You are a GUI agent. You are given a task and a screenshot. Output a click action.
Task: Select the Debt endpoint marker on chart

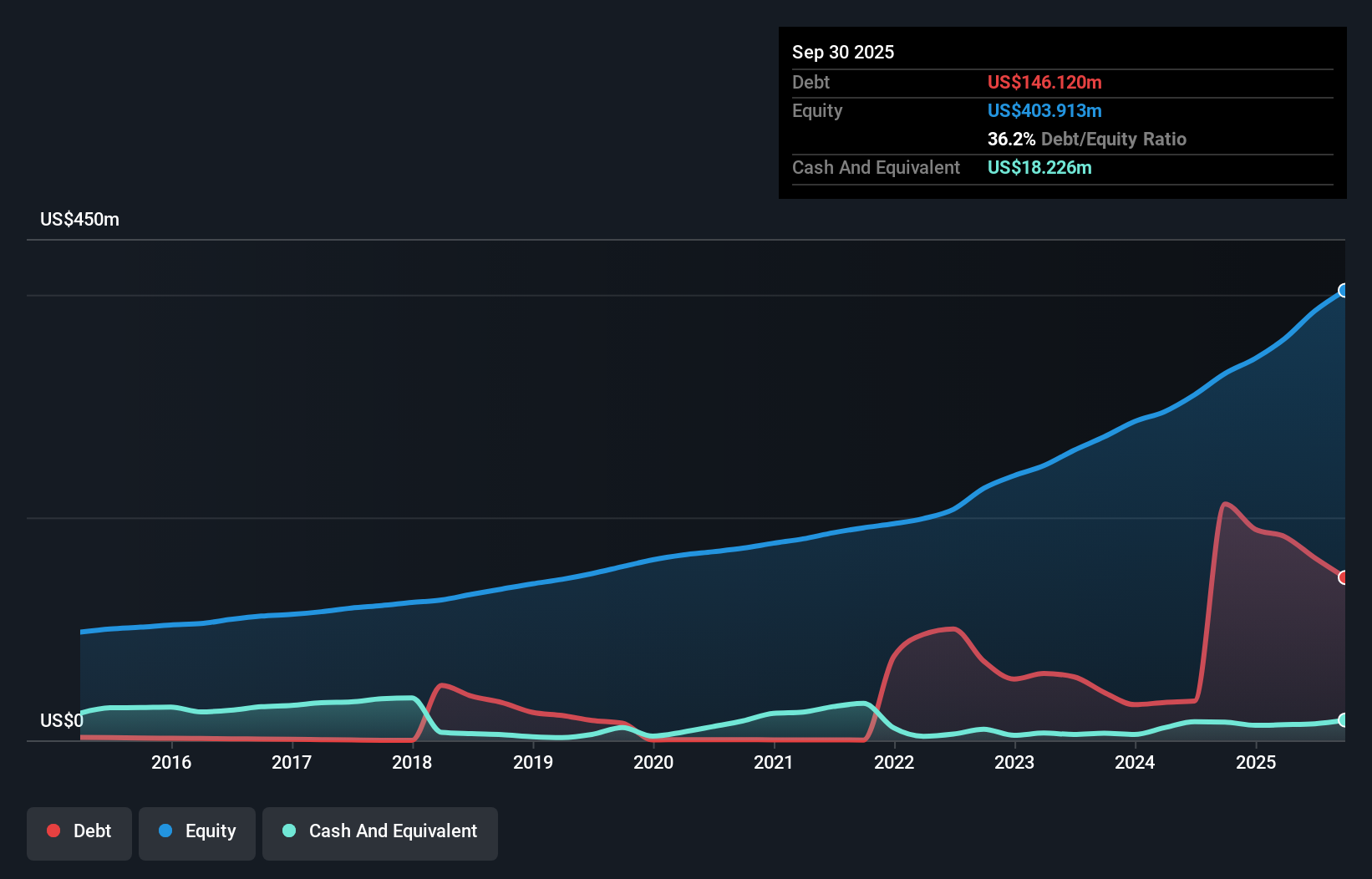[x=1344, y=577]
